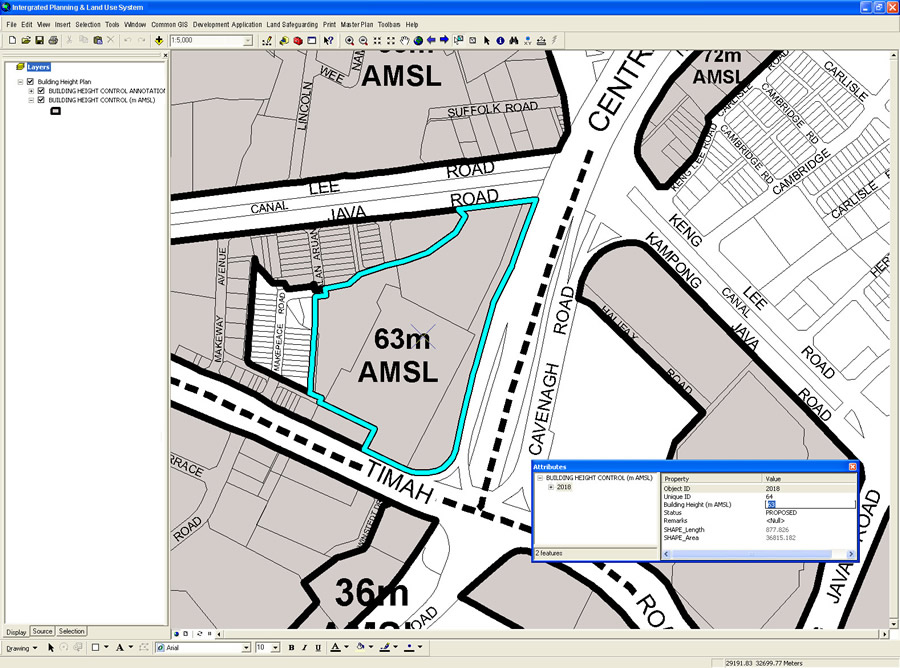Open an existing map file
The width and height of the screenshot is (900, 668).
coord(26,40)
